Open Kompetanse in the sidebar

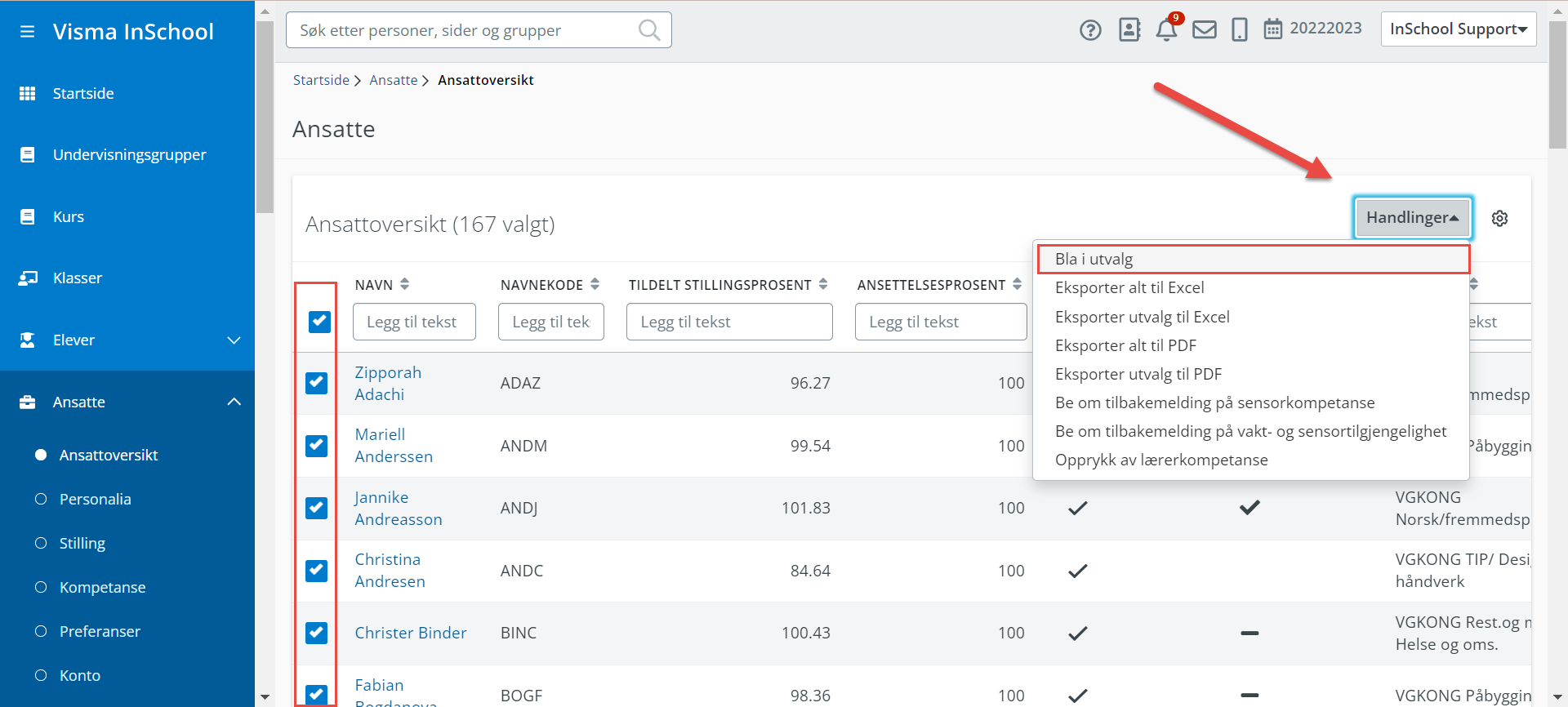coord(102,587)
